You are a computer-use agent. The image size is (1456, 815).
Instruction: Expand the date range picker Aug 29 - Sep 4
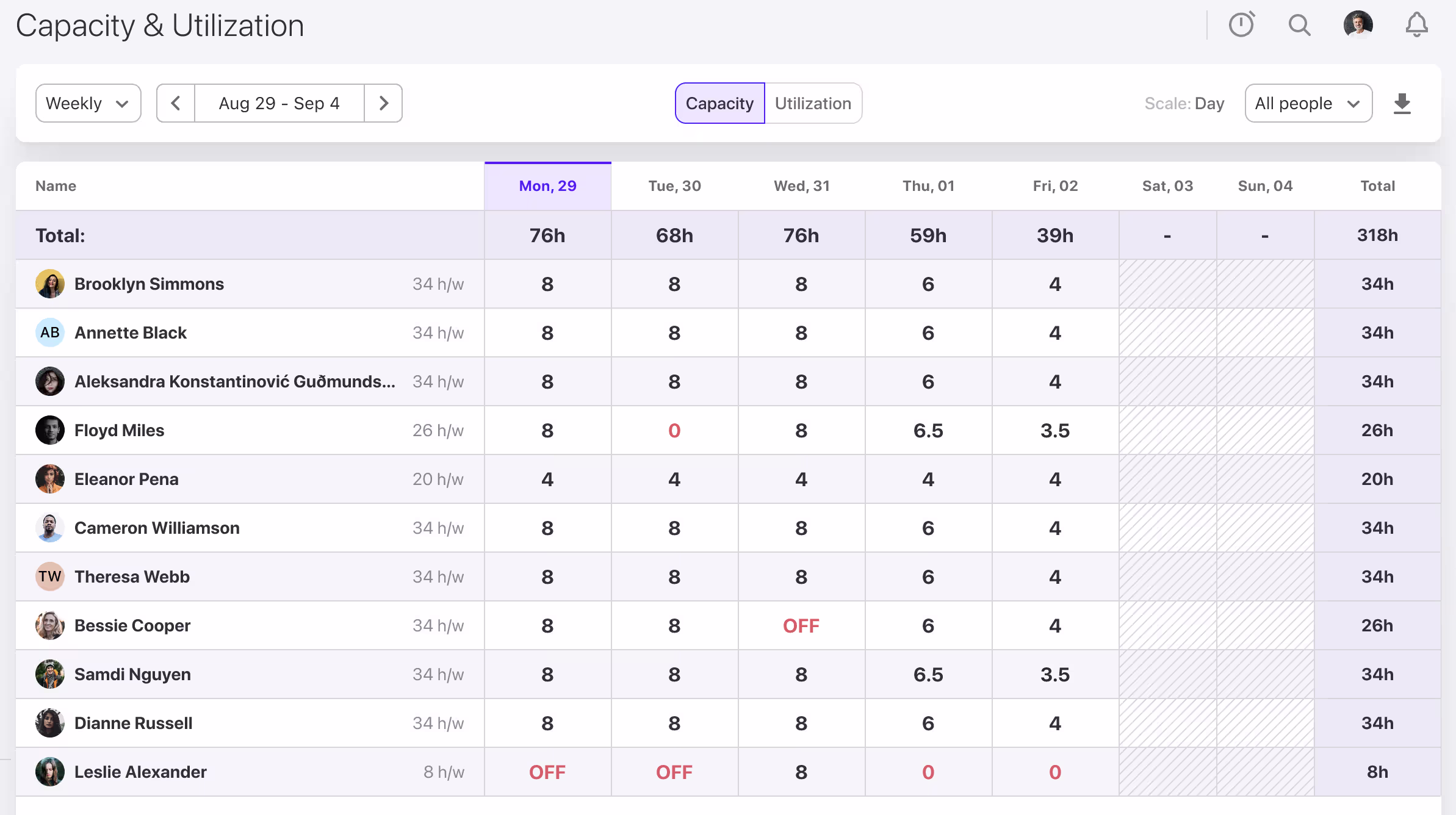tap(279, 103)
